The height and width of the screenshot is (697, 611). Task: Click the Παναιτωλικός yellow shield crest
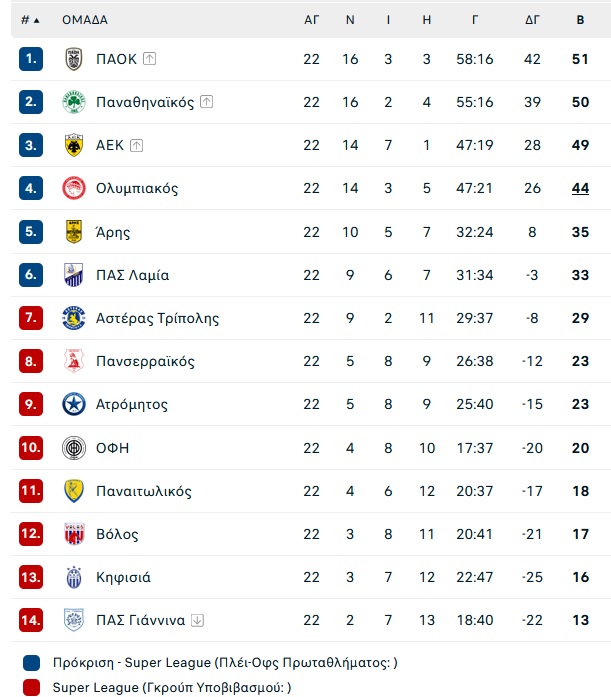point(74,491)
